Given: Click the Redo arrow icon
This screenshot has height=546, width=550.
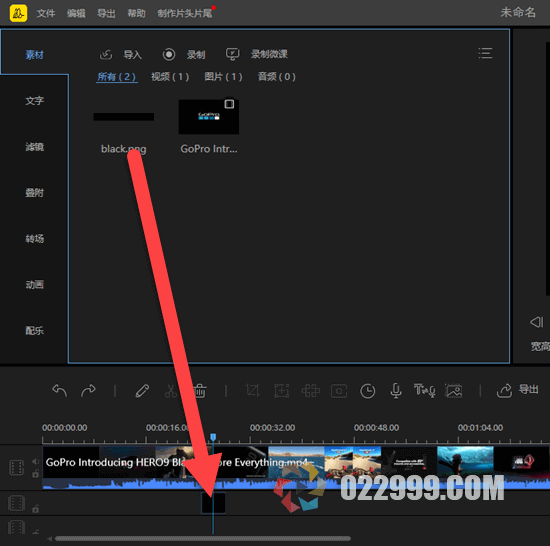Looking at the screenshot, I should (x=88, y=390).
